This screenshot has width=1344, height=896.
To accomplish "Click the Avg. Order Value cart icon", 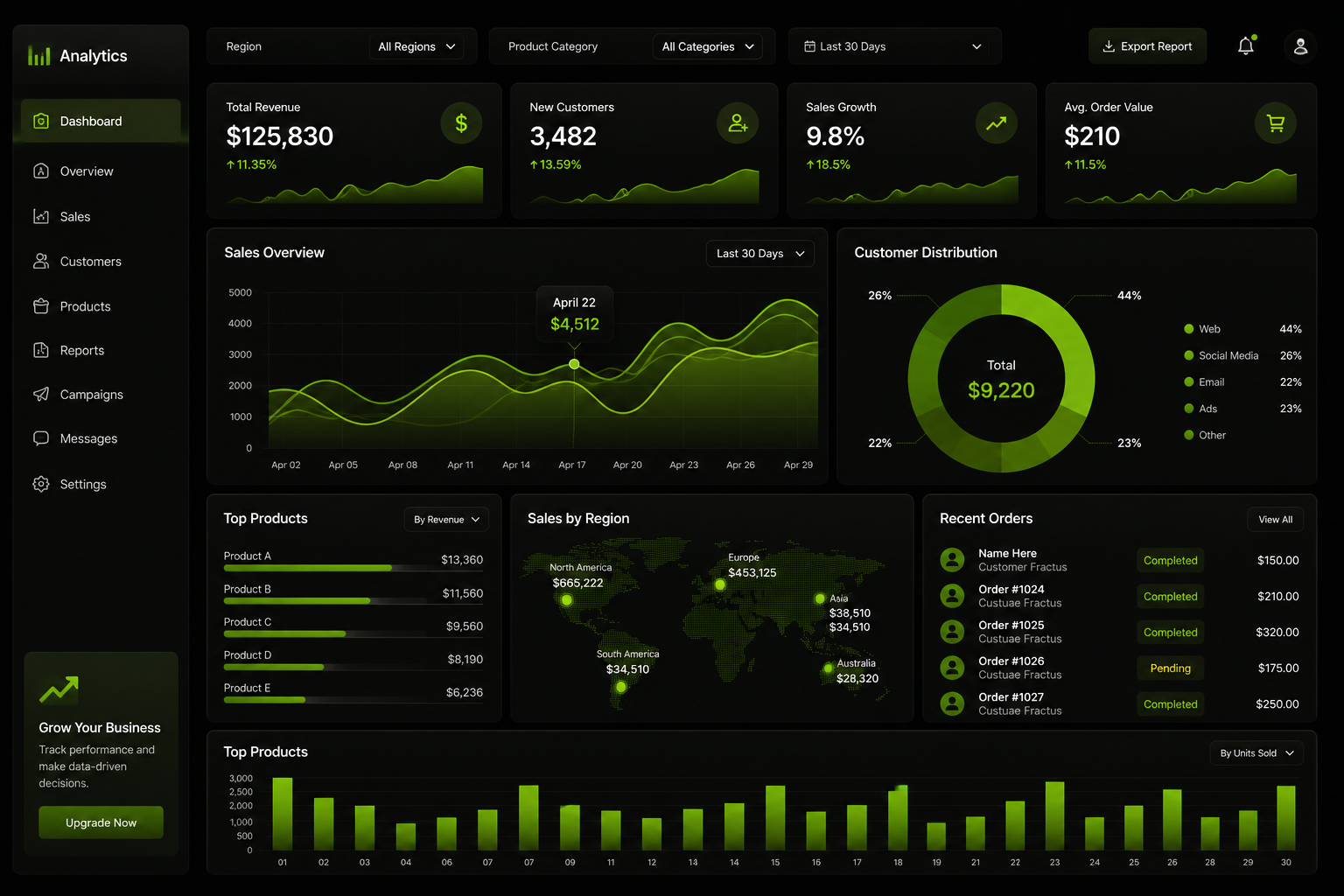I will pyautogui.click(x=1276, y=123).
